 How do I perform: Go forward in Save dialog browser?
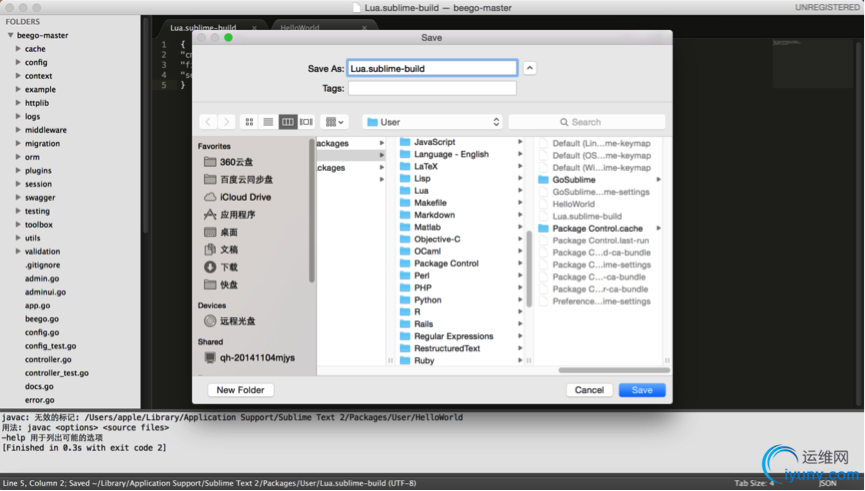[226, 122]
